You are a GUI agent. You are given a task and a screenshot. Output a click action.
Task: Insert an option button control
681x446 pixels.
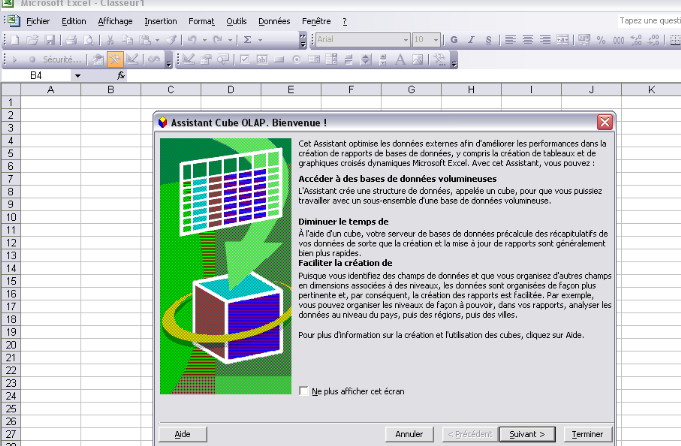click(297, 59)
